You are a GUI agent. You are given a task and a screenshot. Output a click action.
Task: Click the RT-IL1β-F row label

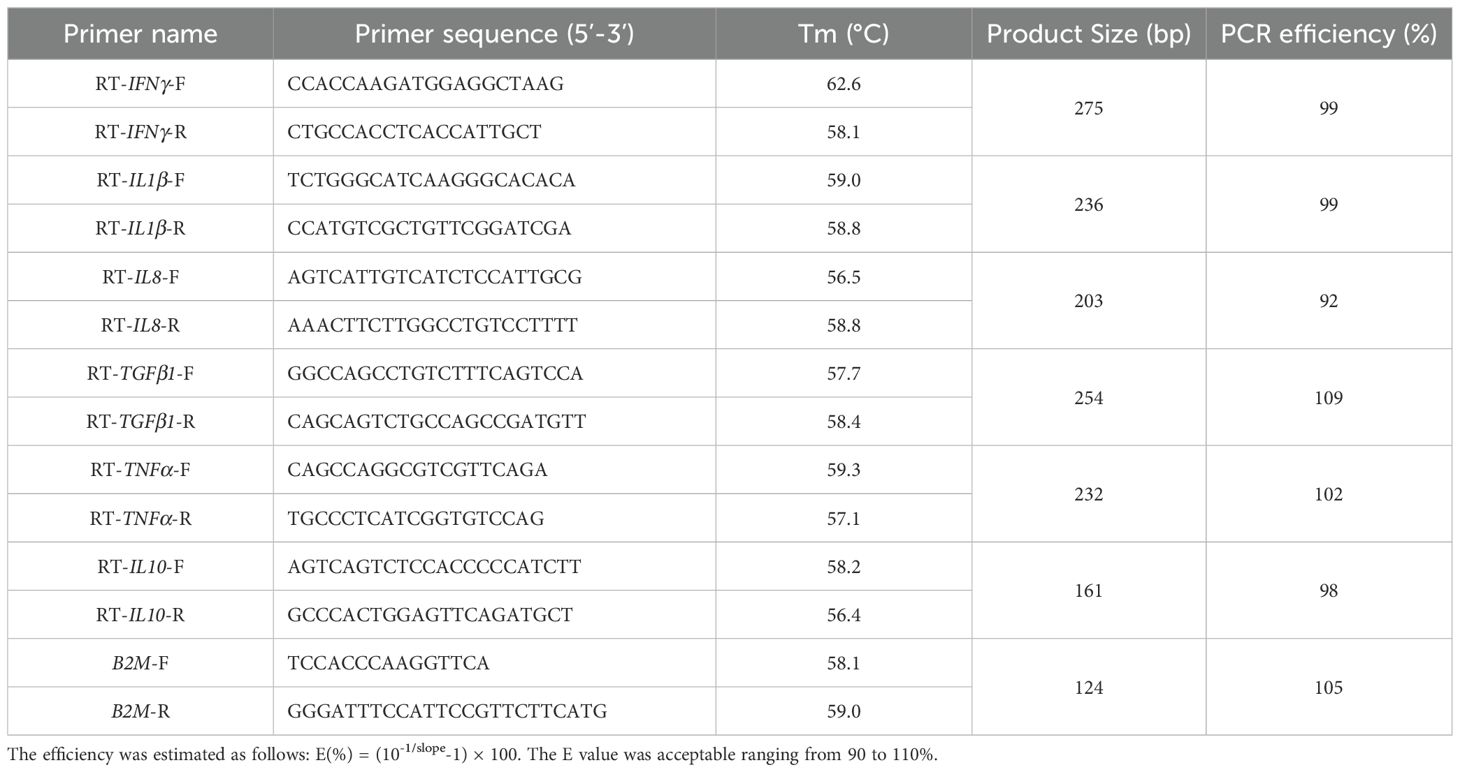[x=140, y=181]
